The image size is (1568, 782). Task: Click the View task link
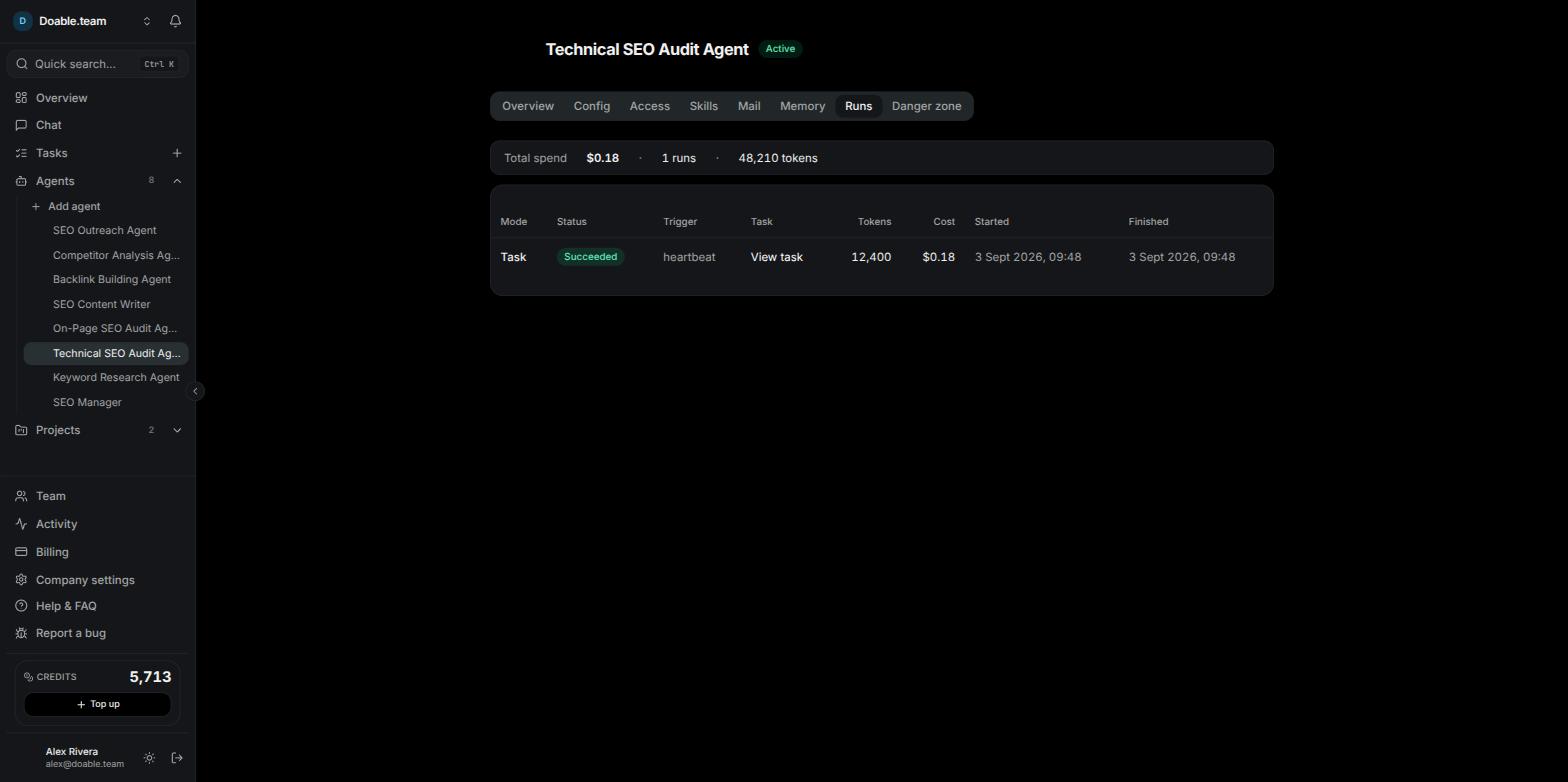point(777,257)
